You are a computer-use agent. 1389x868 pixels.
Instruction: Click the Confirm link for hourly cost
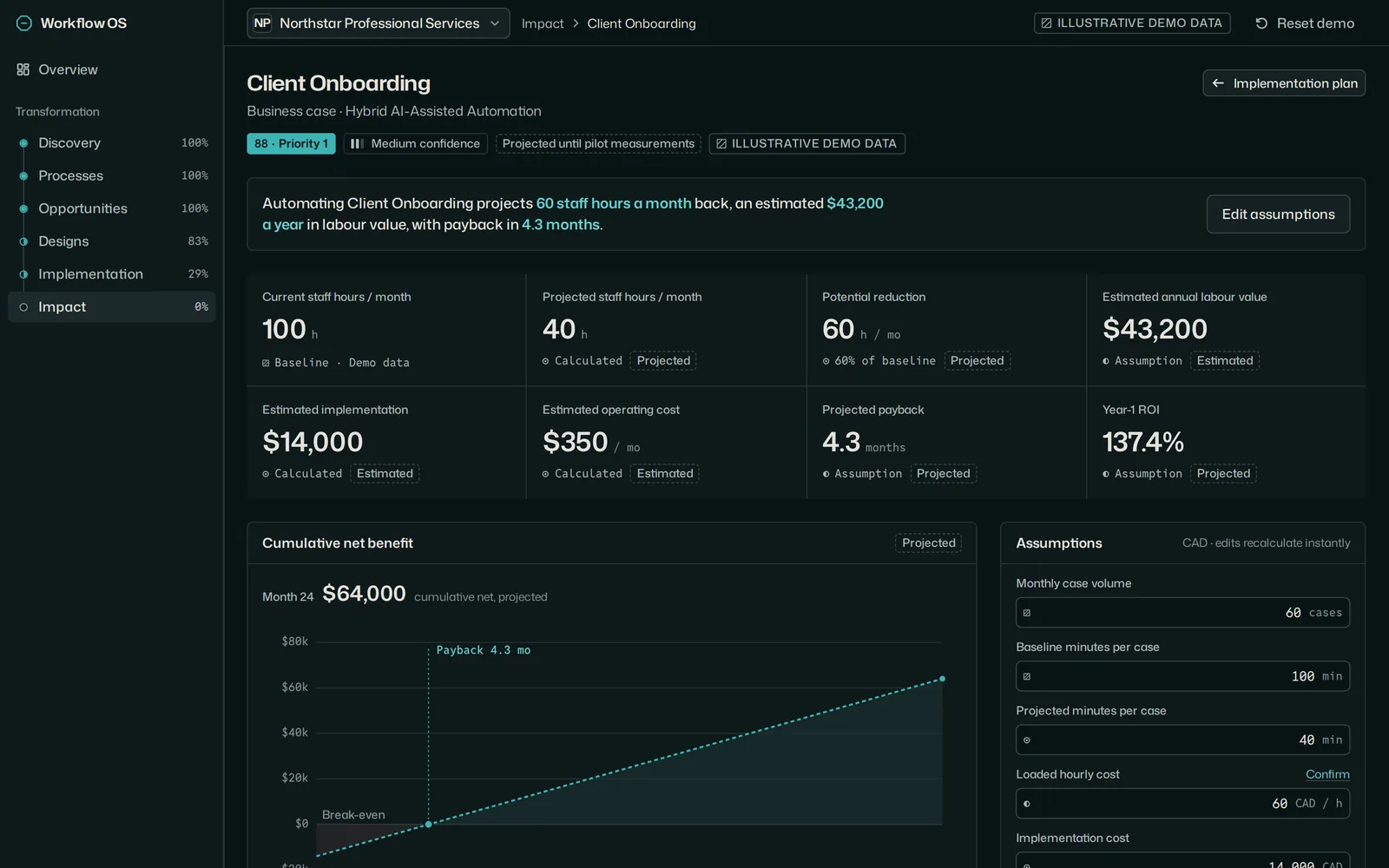1327,774
